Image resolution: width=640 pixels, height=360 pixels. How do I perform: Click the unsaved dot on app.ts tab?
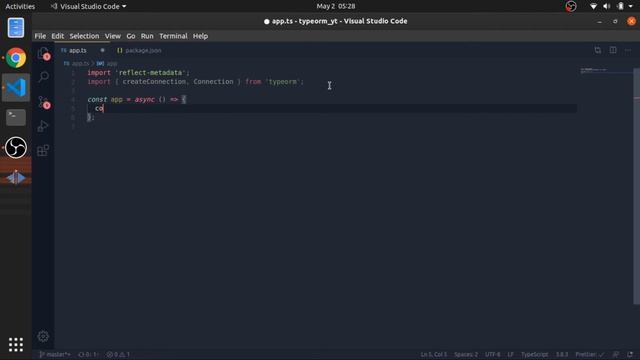pyautogui.click(x=102, y=50)
